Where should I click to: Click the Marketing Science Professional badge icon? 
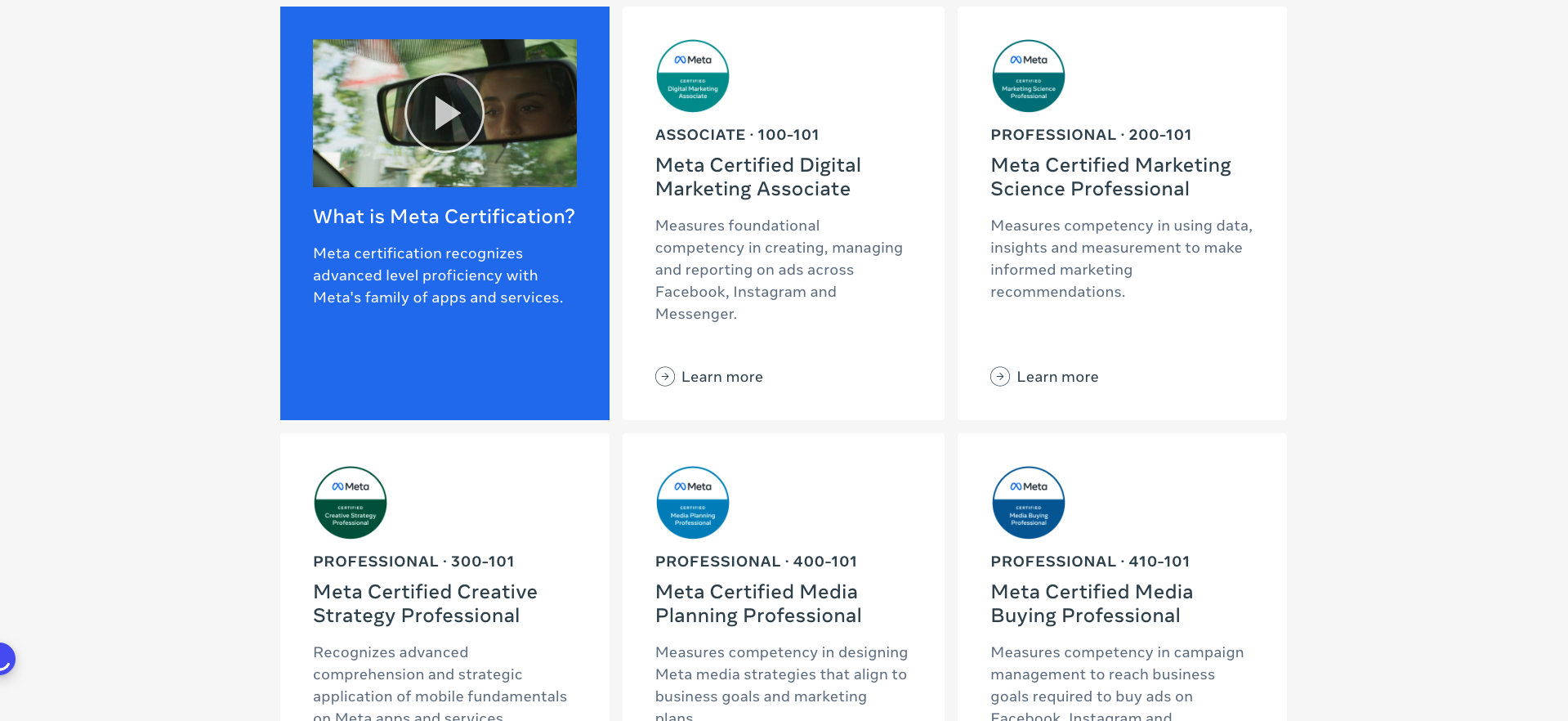(1028, 76)
